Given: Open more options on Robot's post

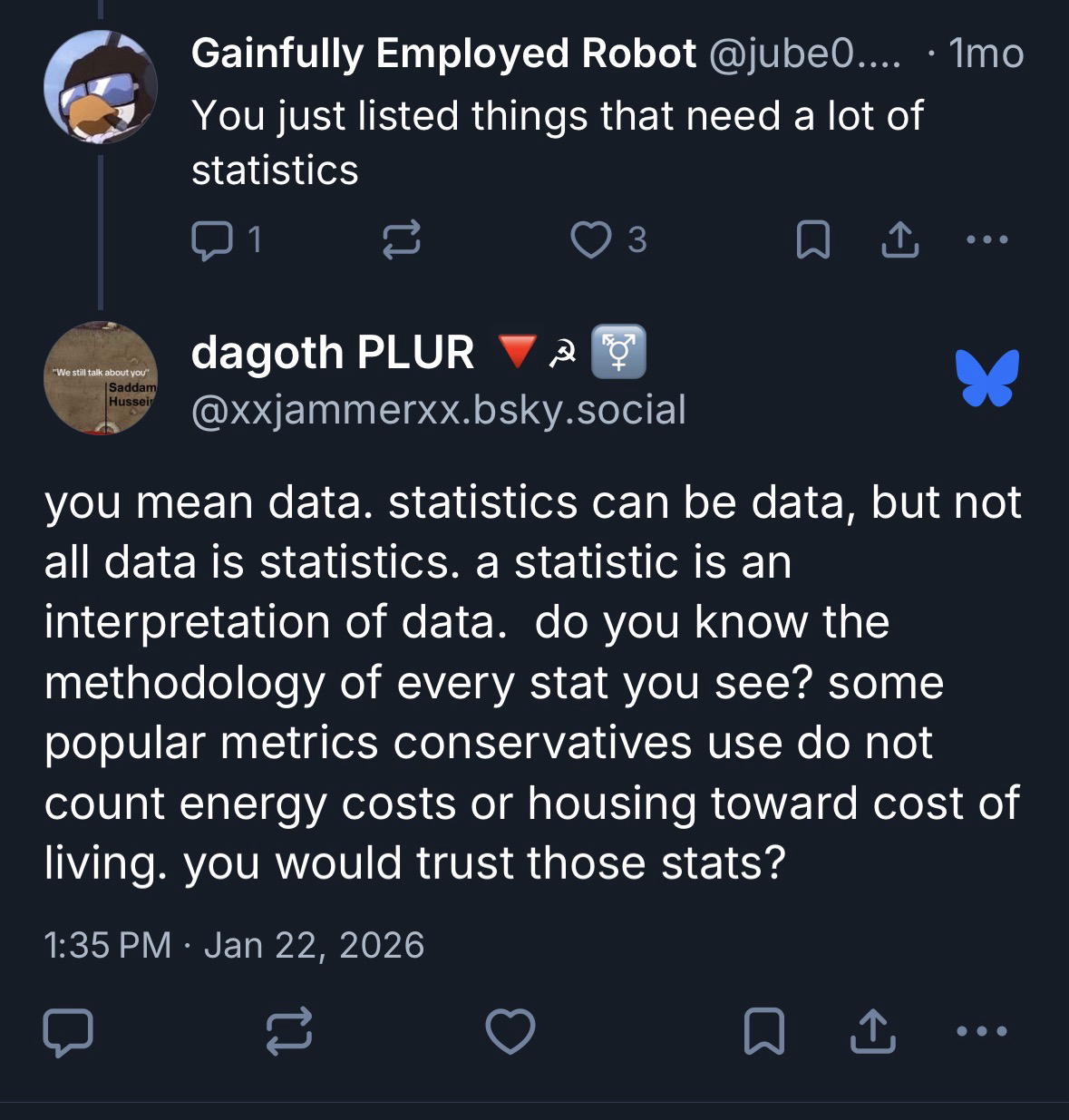Looking at the screenshot, I should coord(986,239).
